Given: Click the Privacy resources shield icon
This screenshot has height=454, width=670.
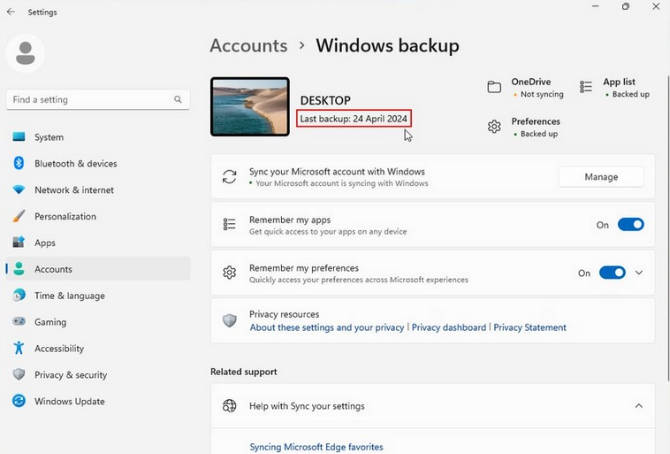Looking at the screenshot, I should point(229,321).
